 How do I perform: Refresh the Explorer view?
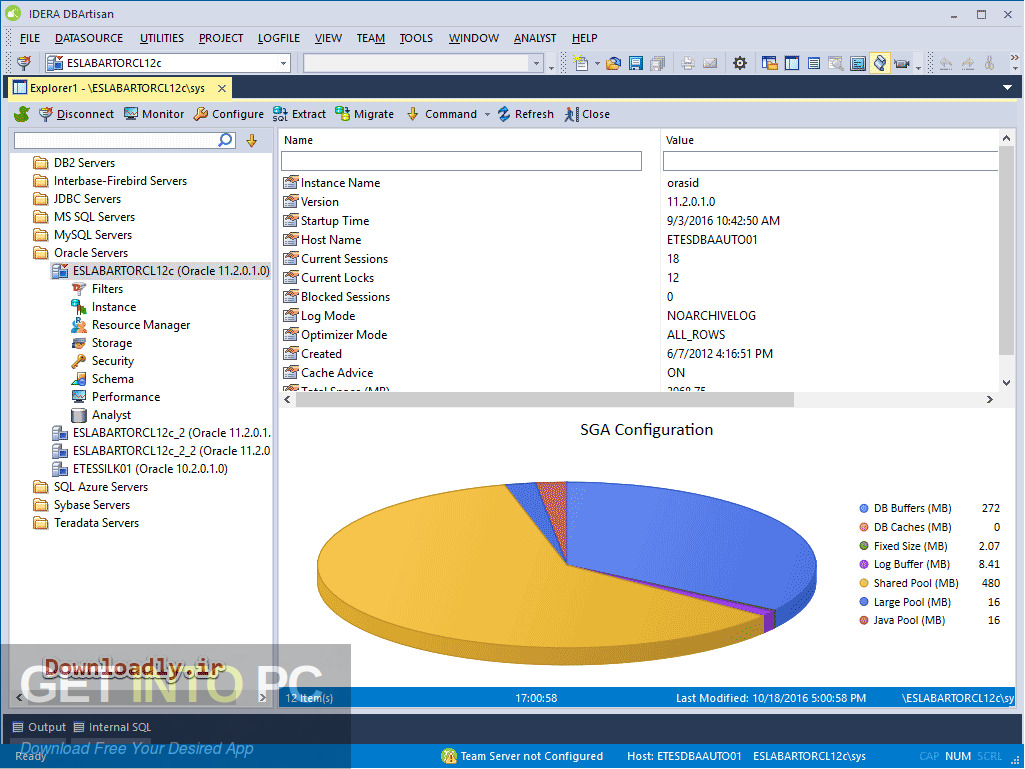(x=526, y=114)
